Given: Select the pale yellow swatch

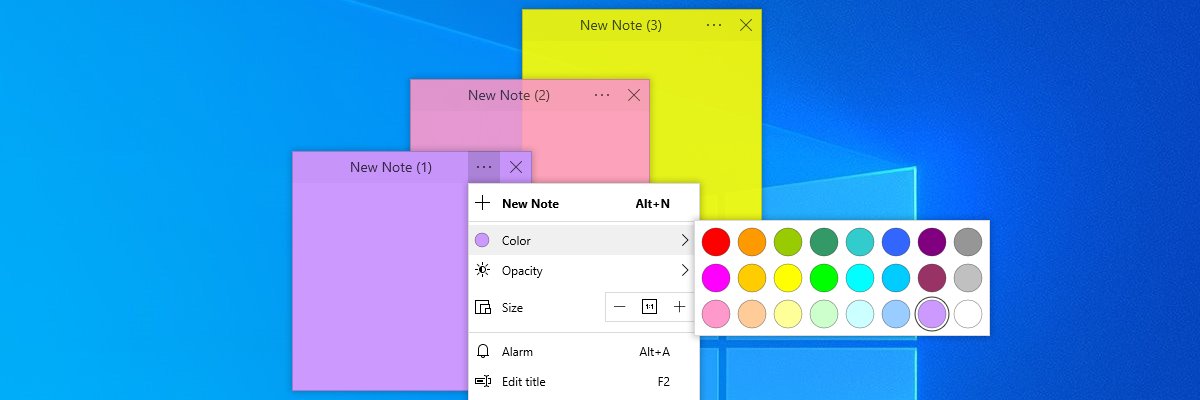Looking at the screenshot, I should click(x=788, y=314).
